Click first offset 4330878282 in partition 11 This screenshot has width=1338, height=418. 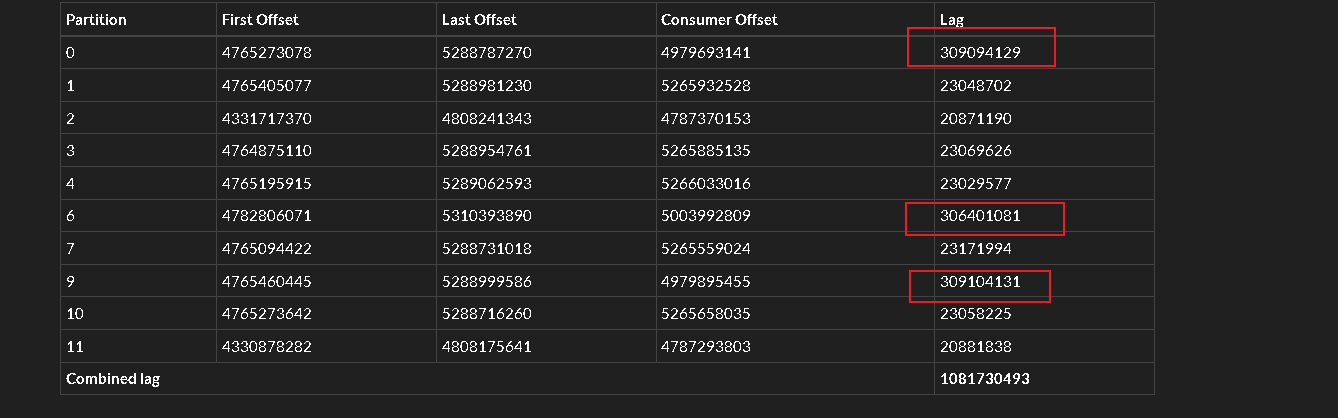click(266, 347)
